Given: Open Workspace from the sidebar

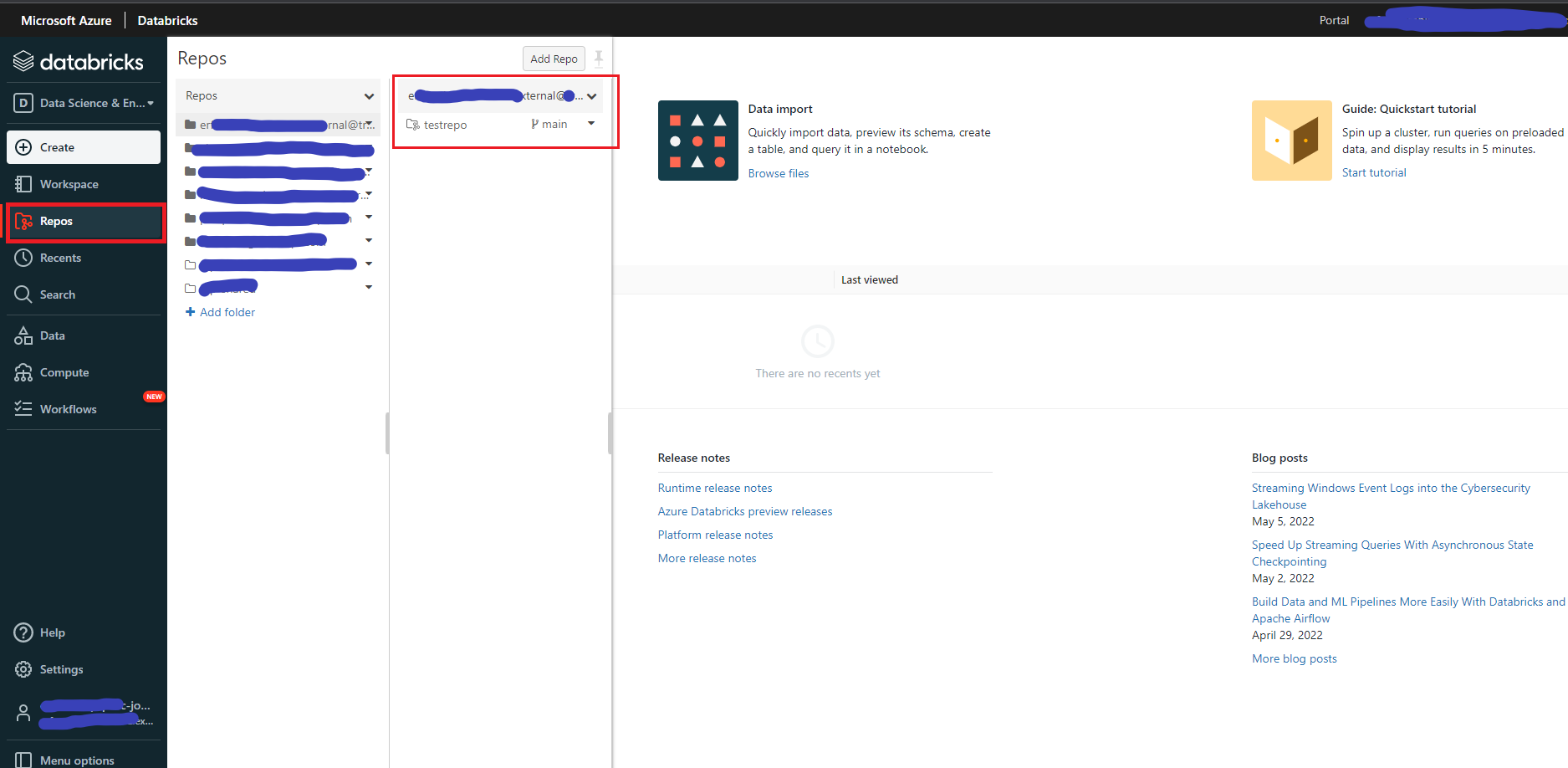Looking at the screenshot, I should (x=84, y=184).
